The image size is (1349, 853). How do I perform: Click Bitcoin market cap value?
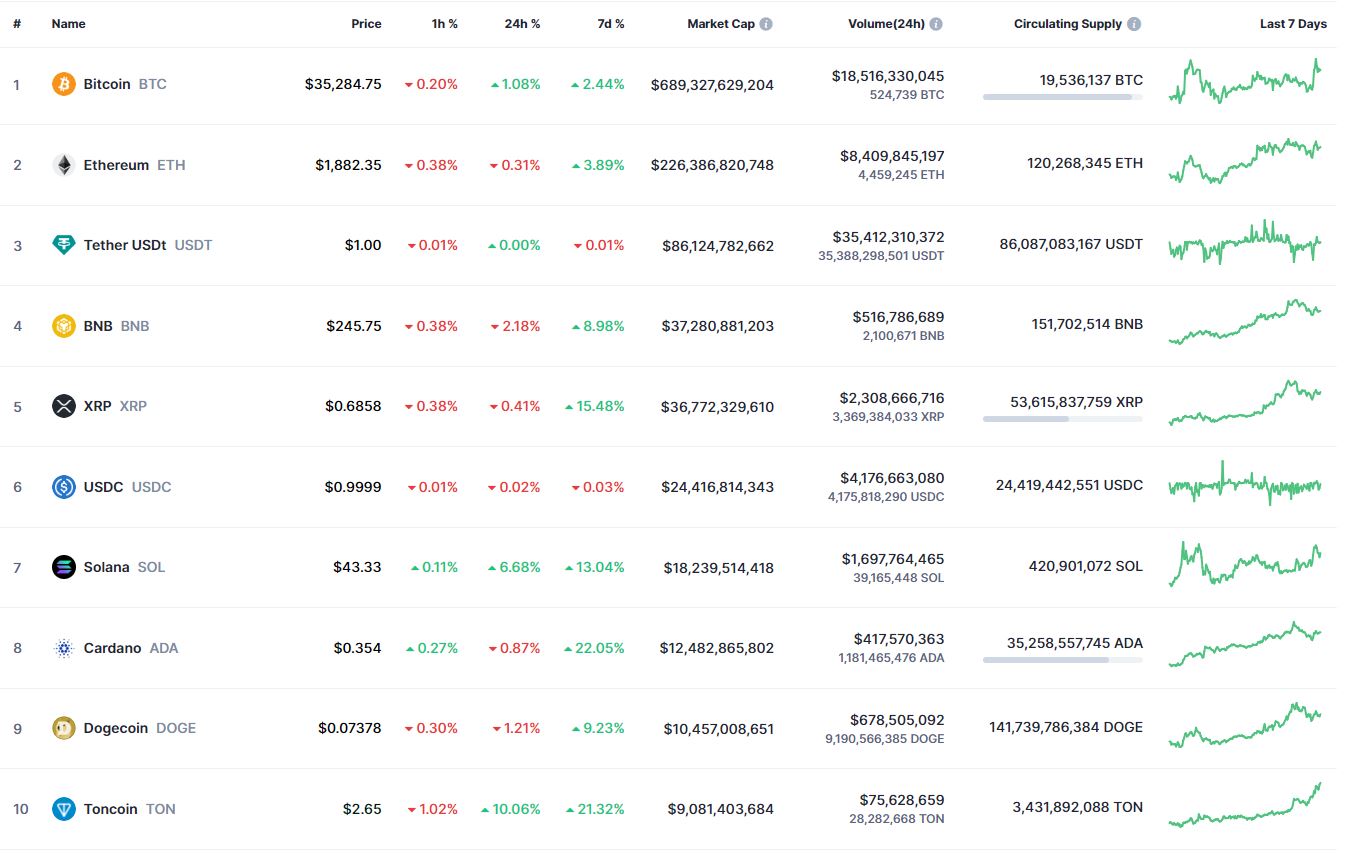pos(712,85)
